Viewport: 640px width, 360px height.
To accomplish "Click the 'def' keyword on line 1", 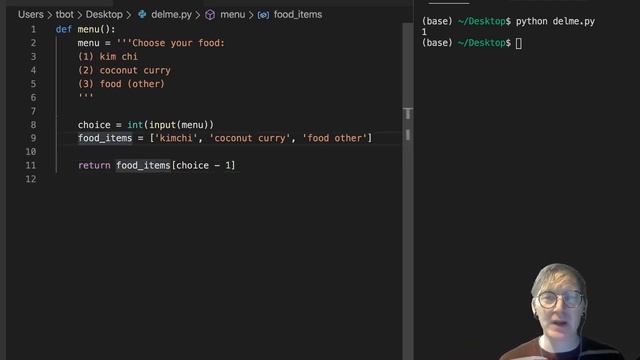I will coord(64,29).
